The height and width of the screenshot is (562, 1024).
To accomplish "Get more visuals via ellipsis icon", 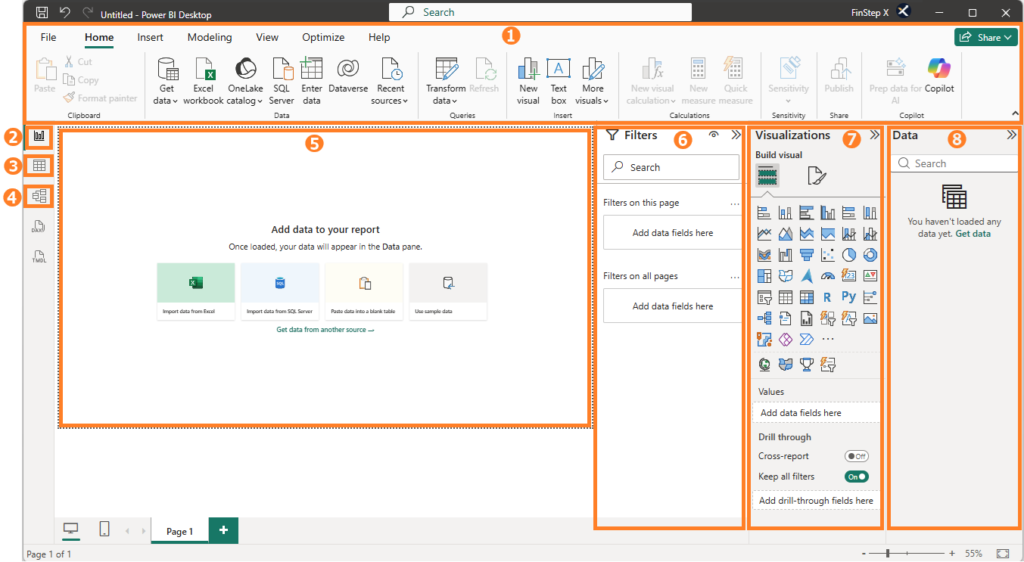I will pyautogui.click(x=827, y=339).
